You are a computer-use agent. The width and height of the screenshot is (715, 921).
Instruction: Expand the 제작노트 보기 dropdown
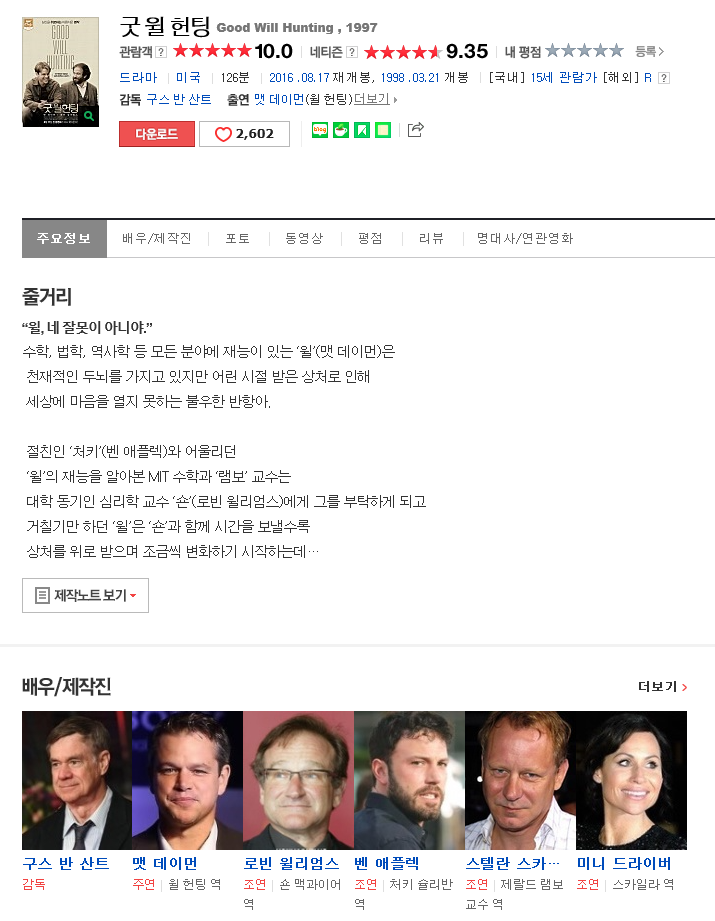point(85,596)
